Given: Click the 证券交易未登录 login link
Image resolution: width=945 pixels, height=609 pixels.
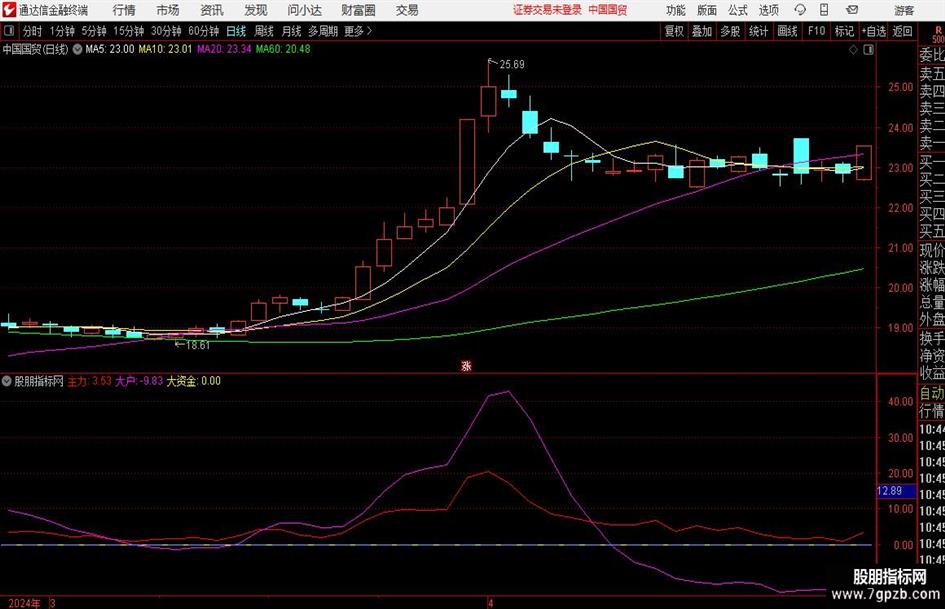Looking at the screenshot, I should click(x=547, y=10).
